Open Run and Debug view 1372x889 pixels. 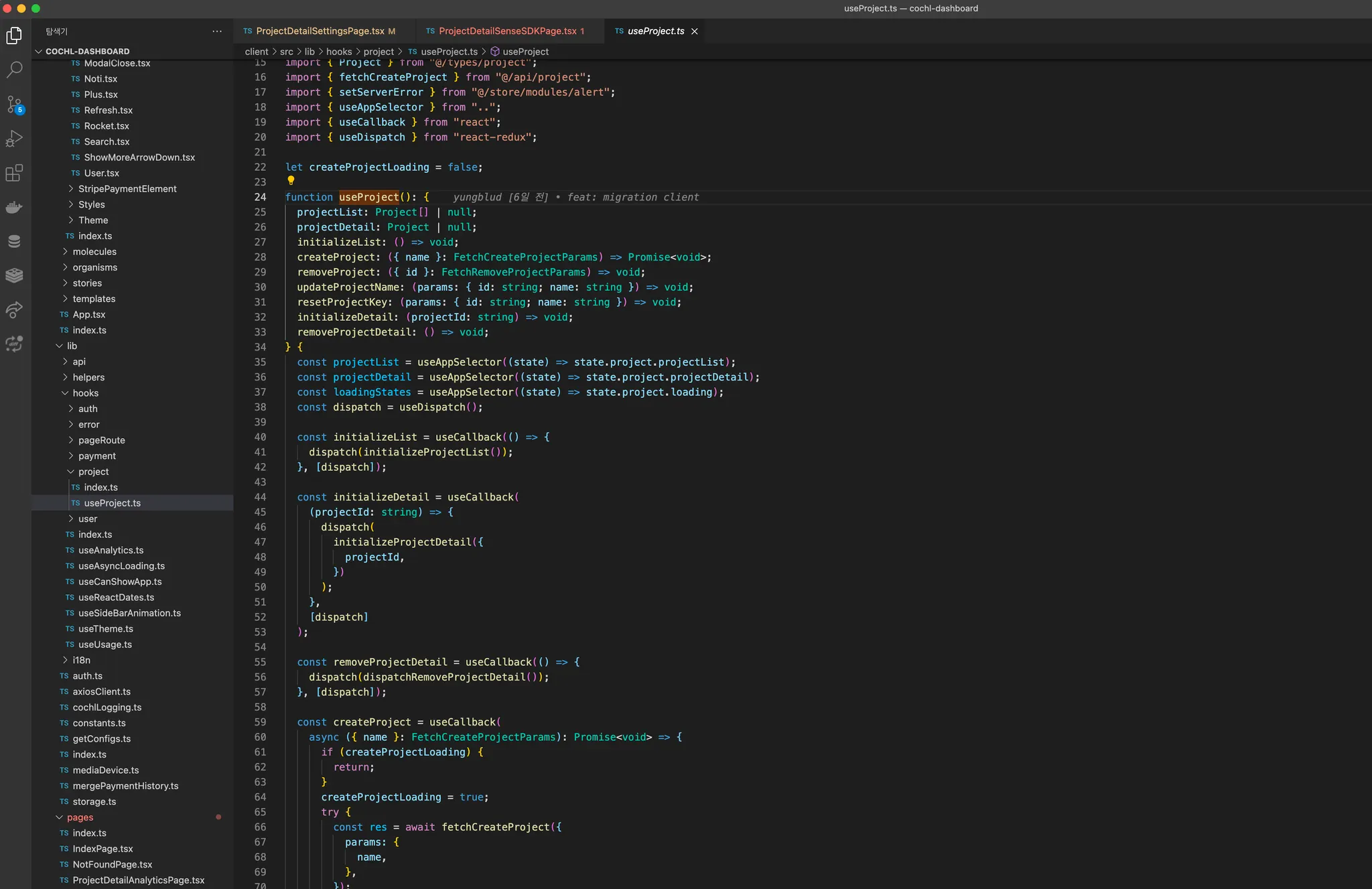tap(14, 139)
